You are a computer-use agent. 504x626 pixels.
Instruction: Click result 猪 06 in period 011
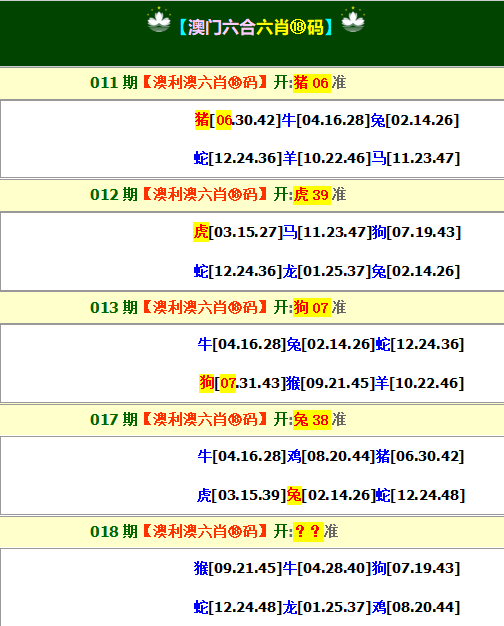point(312,83)
